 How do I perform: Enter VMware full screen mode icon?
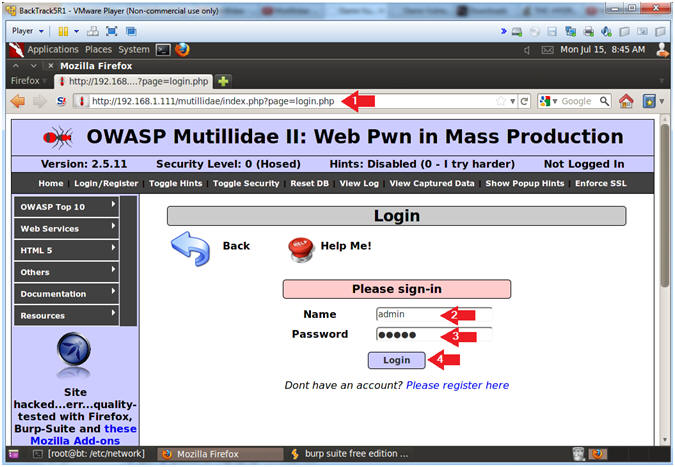pyautogui.click(x=111, y=31)
